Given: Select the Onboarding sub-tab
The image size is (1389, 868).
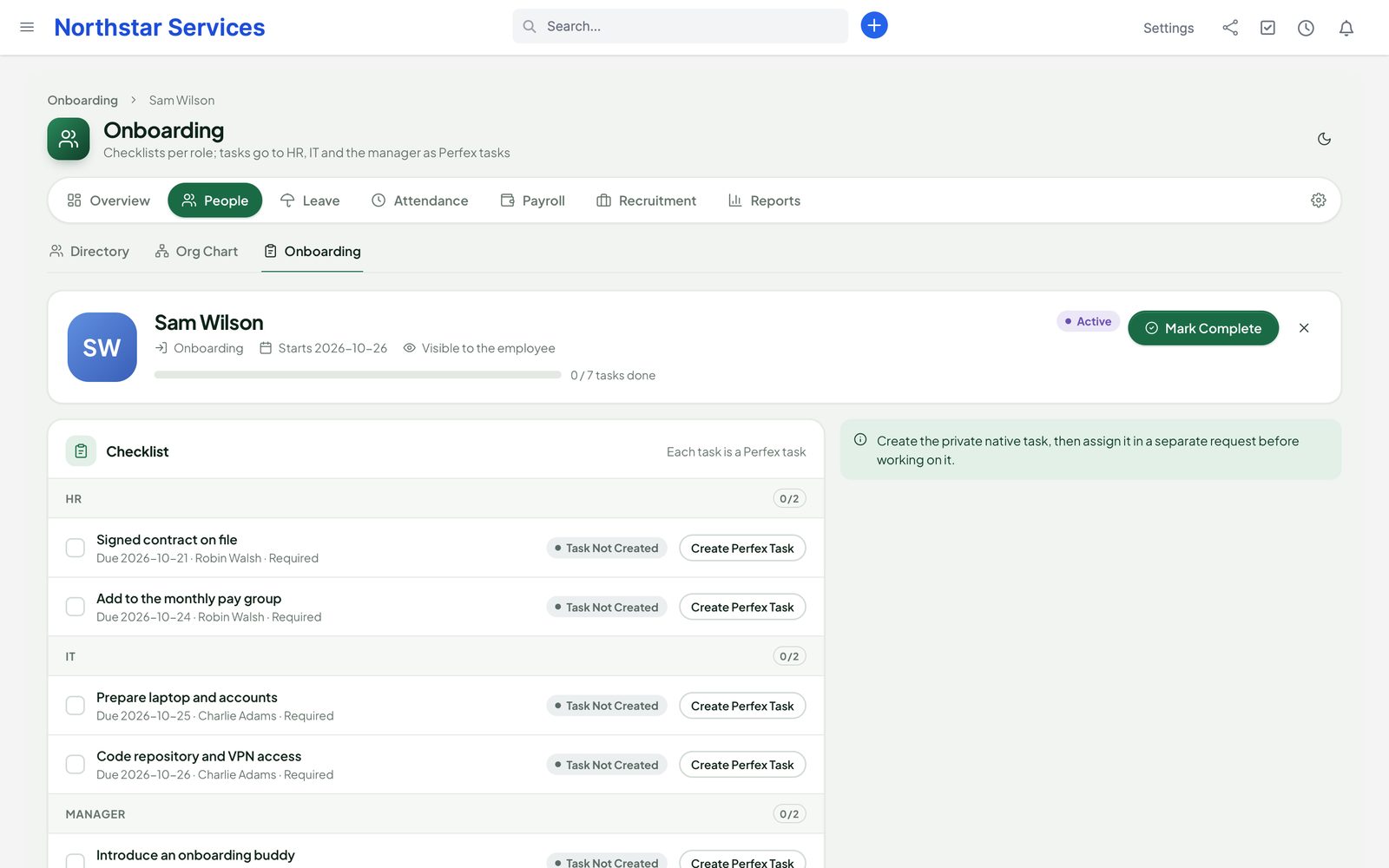Looking at the screenshot, I should pos(313,252).
